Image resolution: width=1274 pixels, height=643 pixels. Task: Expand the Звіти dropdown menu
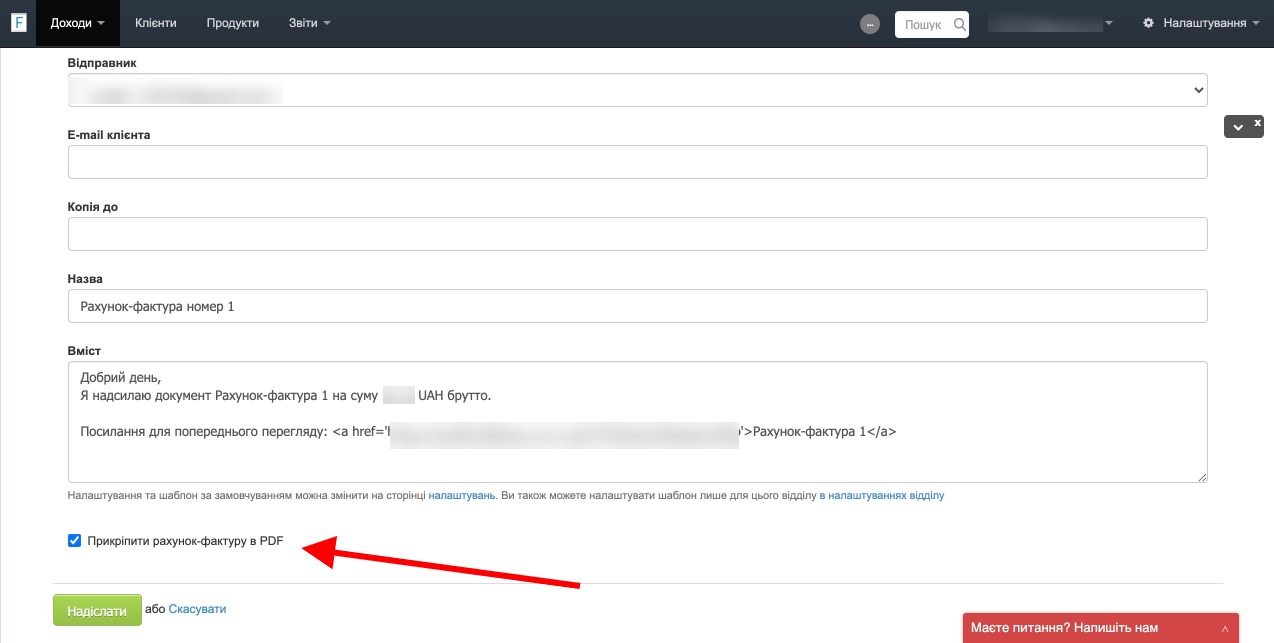click(x=309, y=23)
